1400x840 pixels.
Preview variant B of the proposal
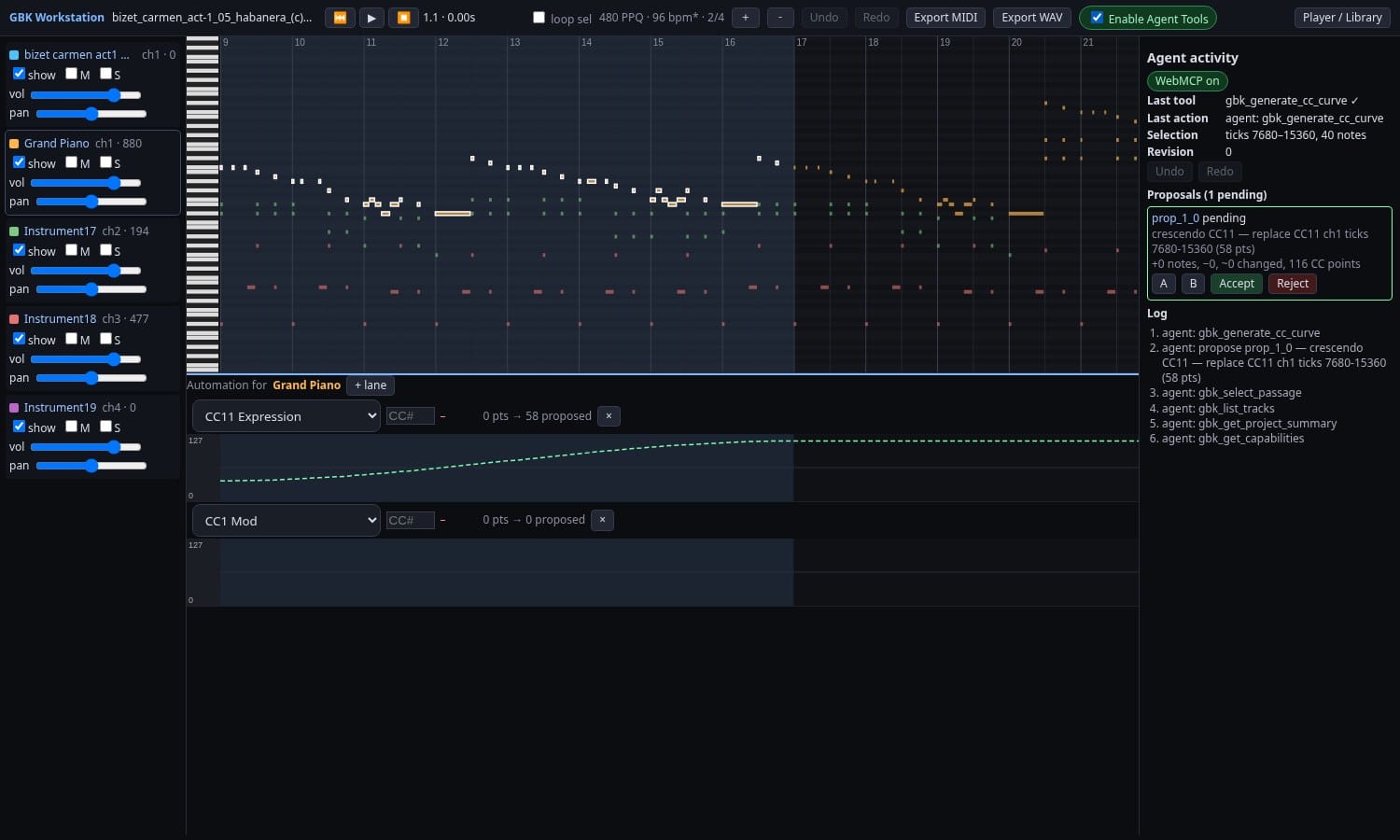click(1193, 284)
